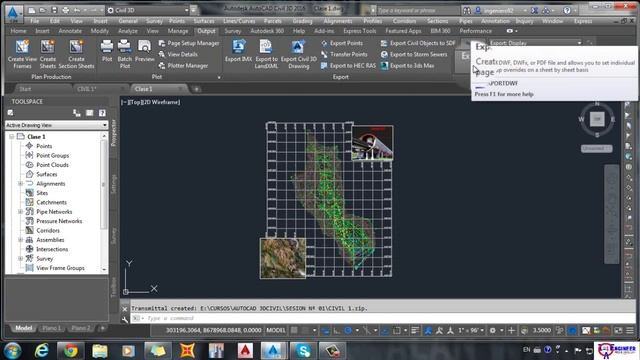Screen dimensions: 640x360
Task: Switch to the Home ribbon tab
Action: (18, 31)
